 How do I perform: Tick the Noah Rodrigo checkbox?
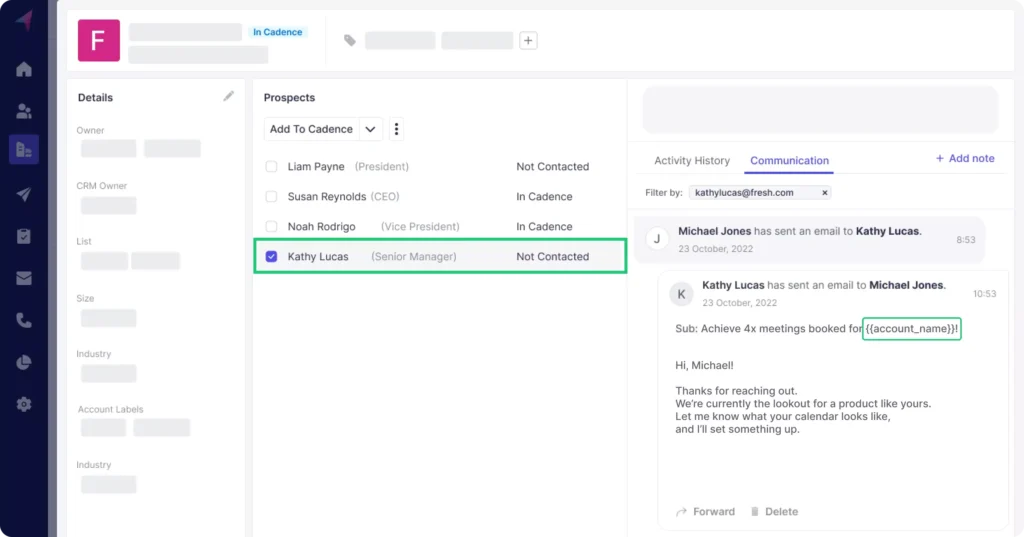tap(272, 227)
